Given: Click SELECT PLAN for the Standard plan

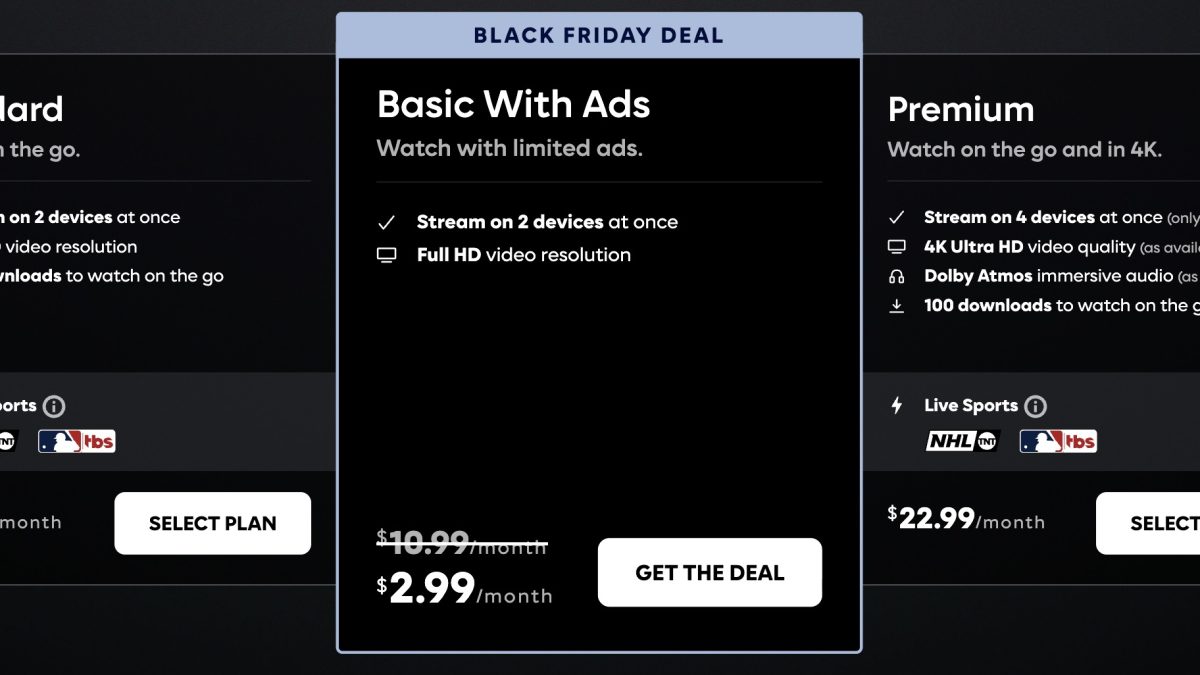Looking at the screenshot, I should click(212, 523).
